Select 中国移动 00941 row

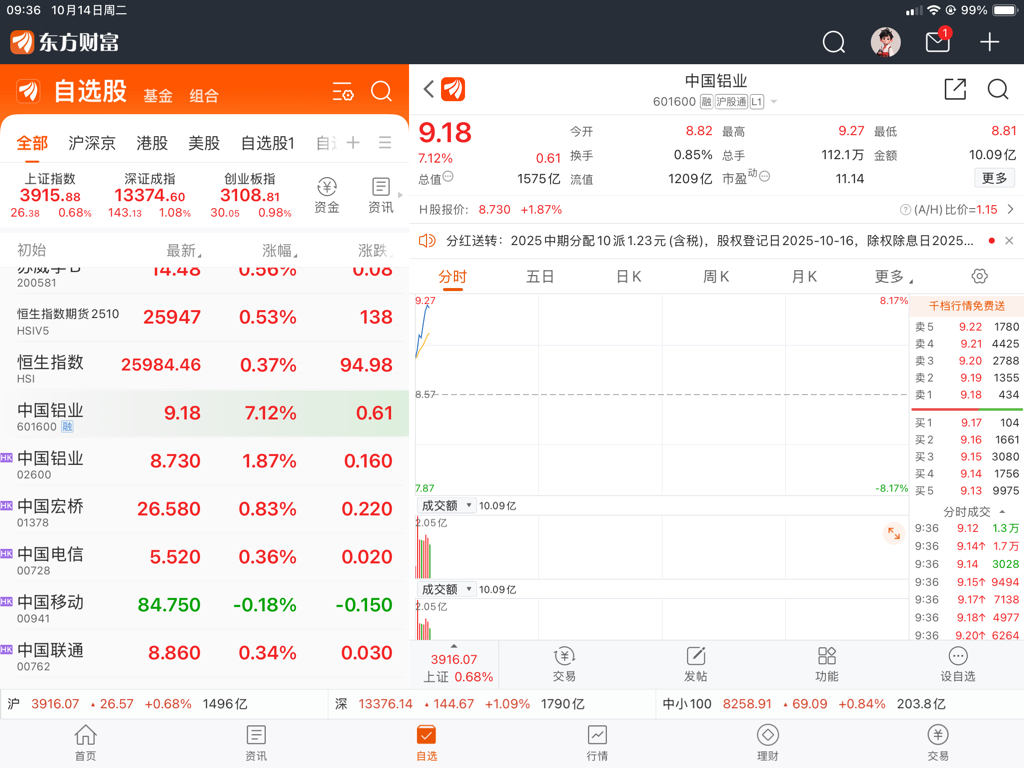coord(204,605)
